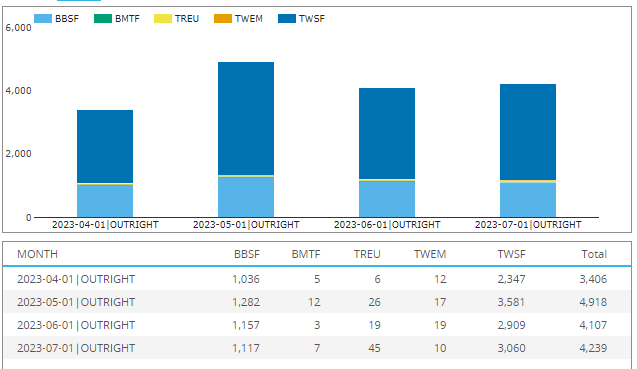Sort table by the BMTF column header
Screen dimensions: 637x369
pos(306,254)
